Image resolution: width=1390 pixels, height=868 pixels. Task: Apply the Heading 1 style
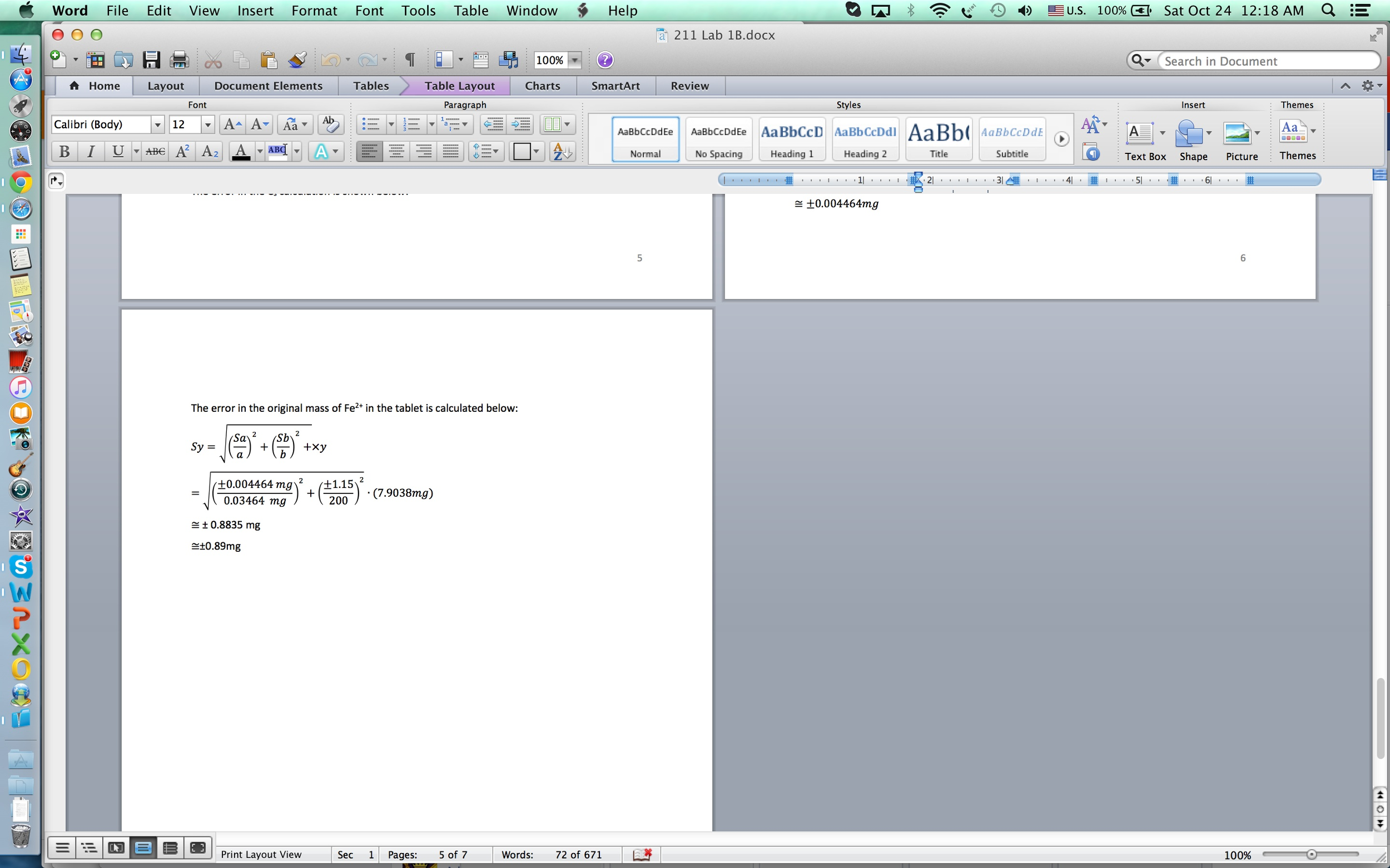(x=792, y=139)
